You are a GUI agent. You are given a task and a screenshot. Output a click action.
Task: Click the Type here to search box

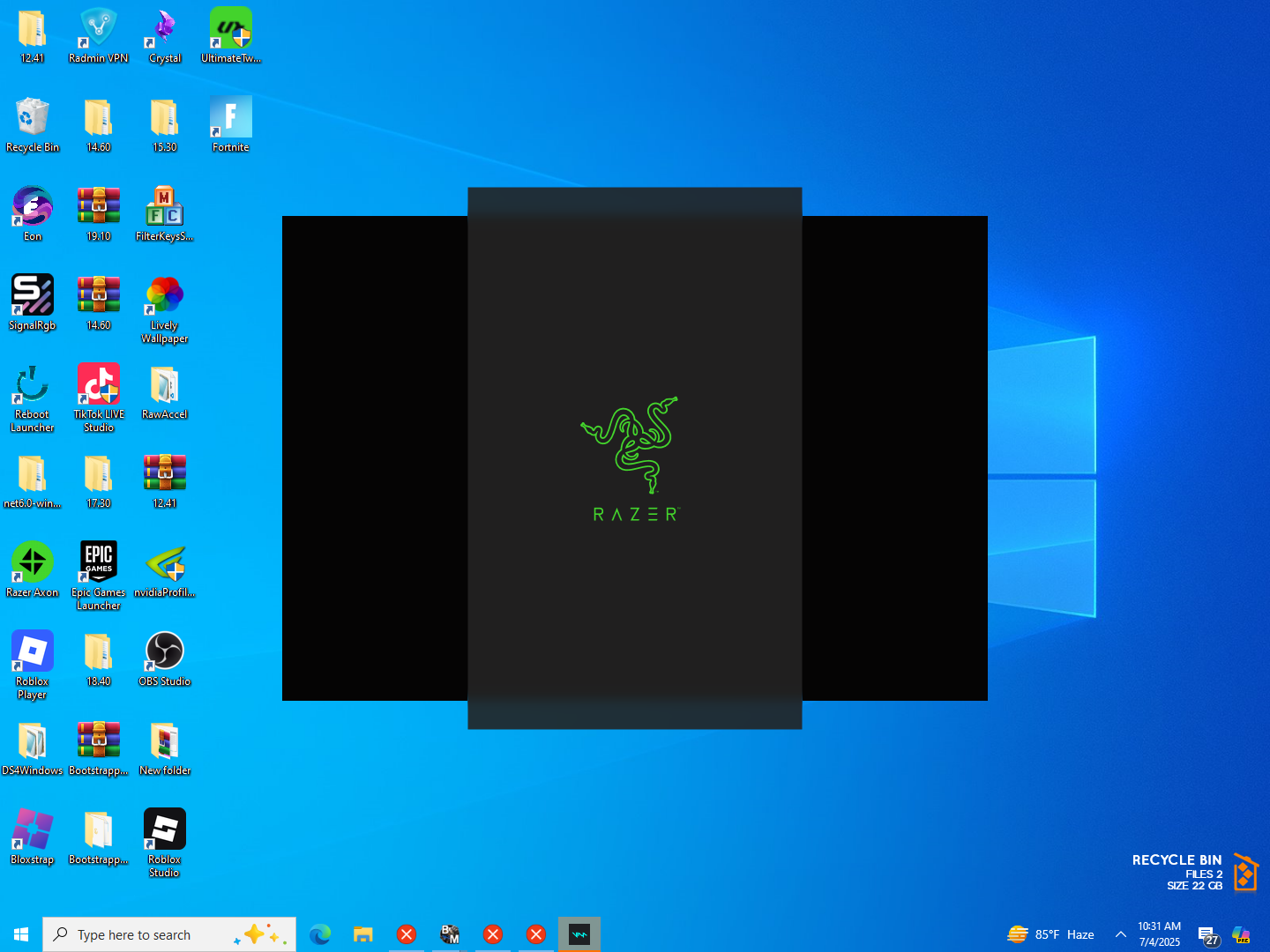(x=169, y=934)
